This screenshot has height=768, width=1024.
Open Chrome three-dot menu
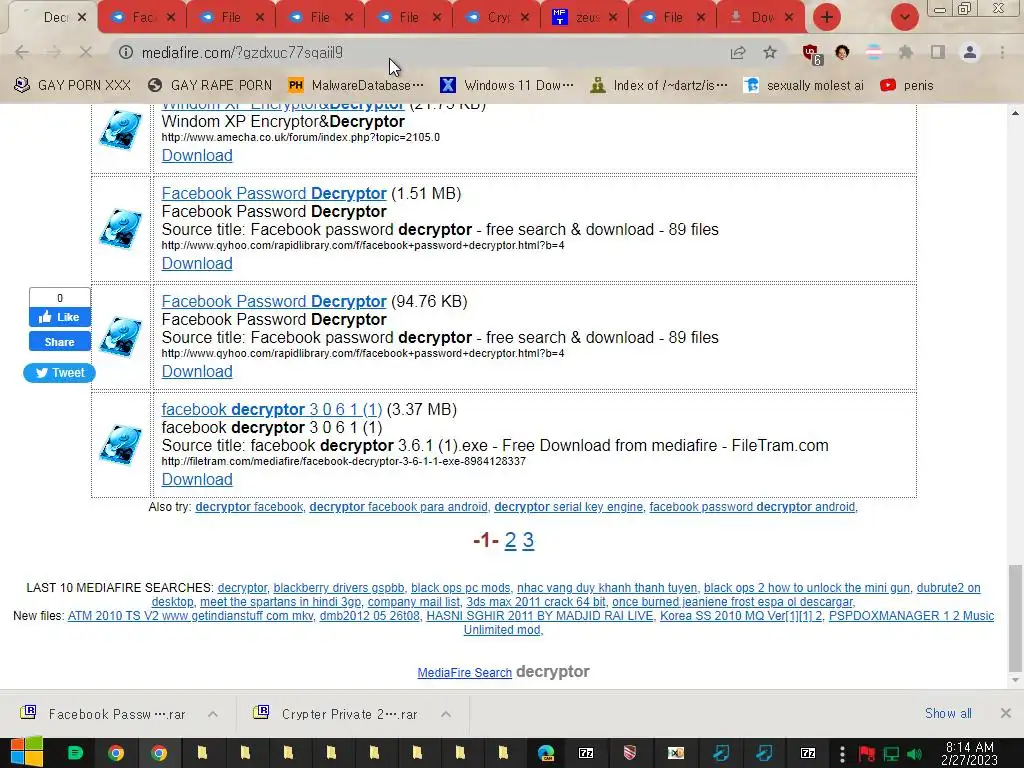pos(1002,52)
